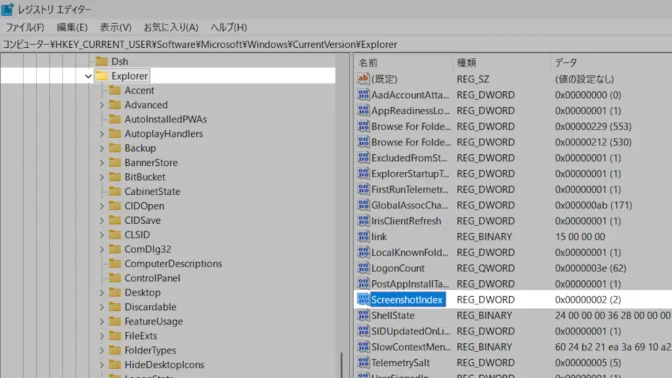Click the ComputerDescriptions folder icon
Image resolution: width=672 pixels, height=378 pixels.
[x=115, y=264]
